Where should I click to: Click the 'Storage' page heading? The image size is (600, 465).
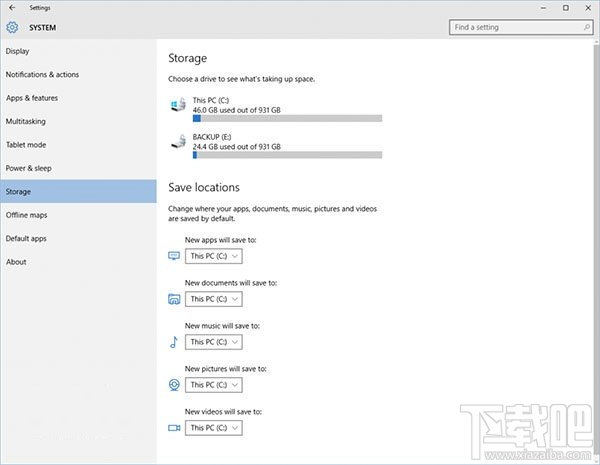[188, 58]
